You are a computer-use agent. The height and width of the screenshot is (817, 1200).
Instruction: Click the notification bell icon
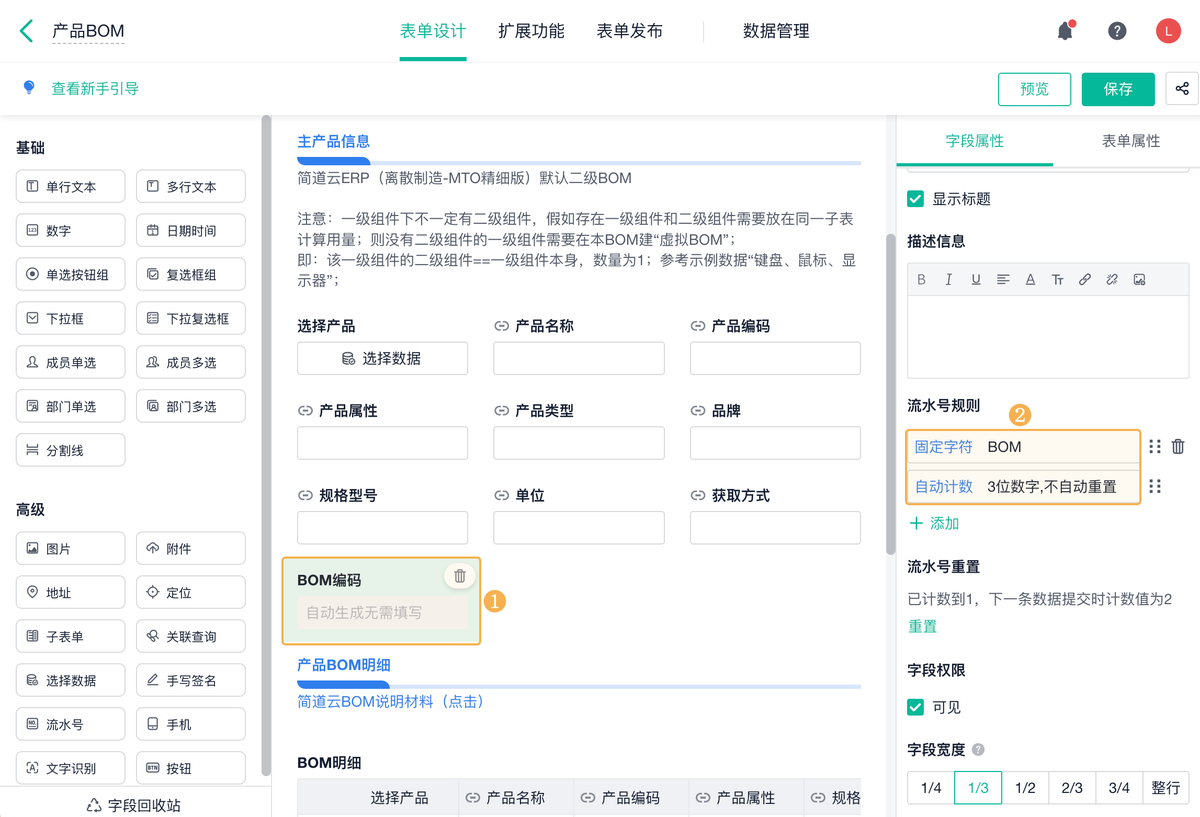pyautogui.click(x=1065, y=31)
